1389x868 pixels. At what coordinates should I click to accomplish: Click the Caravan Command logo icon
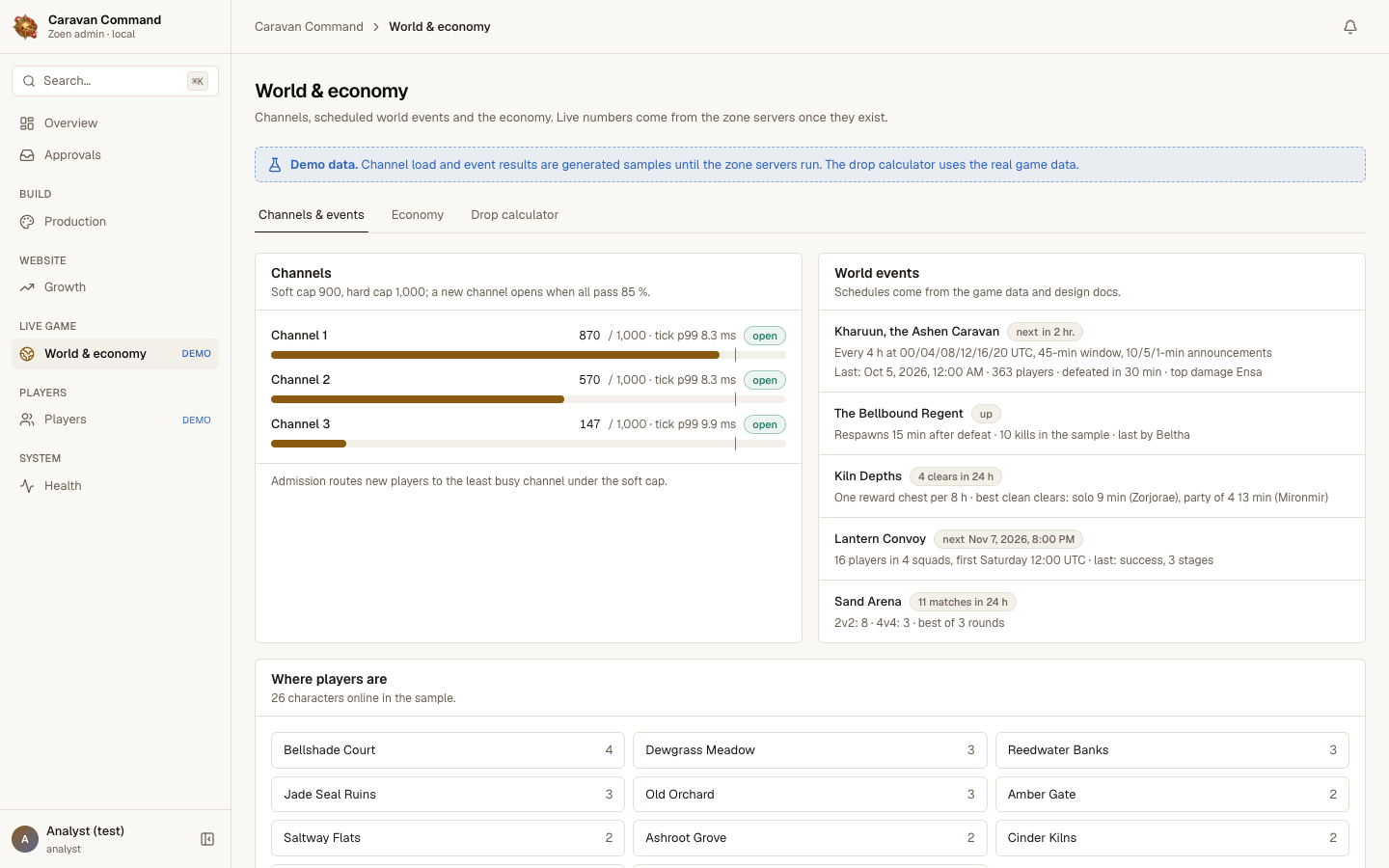point(26,26)
